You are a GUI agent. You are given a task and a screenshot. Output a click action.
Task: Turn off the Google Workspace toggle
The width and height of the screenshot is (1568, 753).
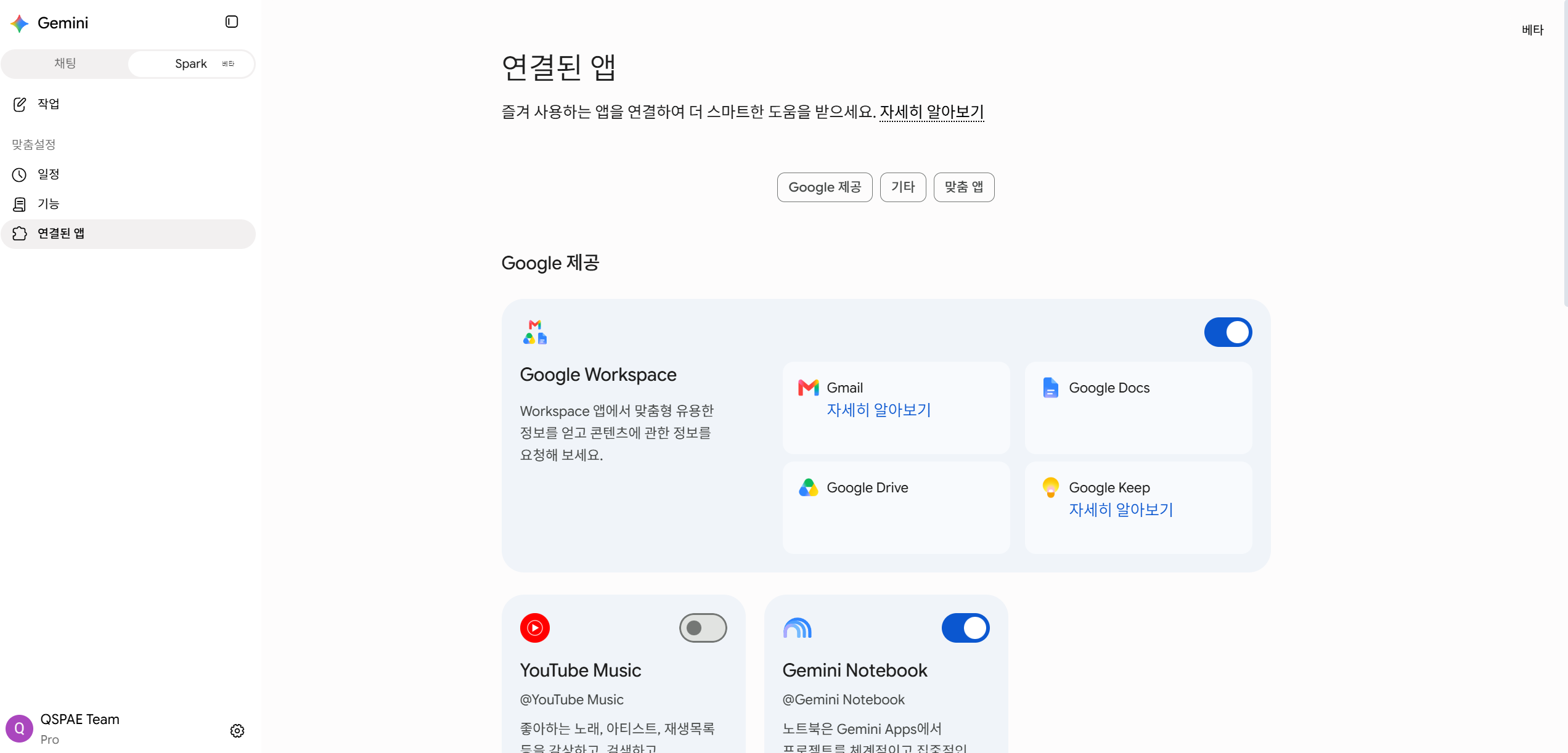(1228, 332)
